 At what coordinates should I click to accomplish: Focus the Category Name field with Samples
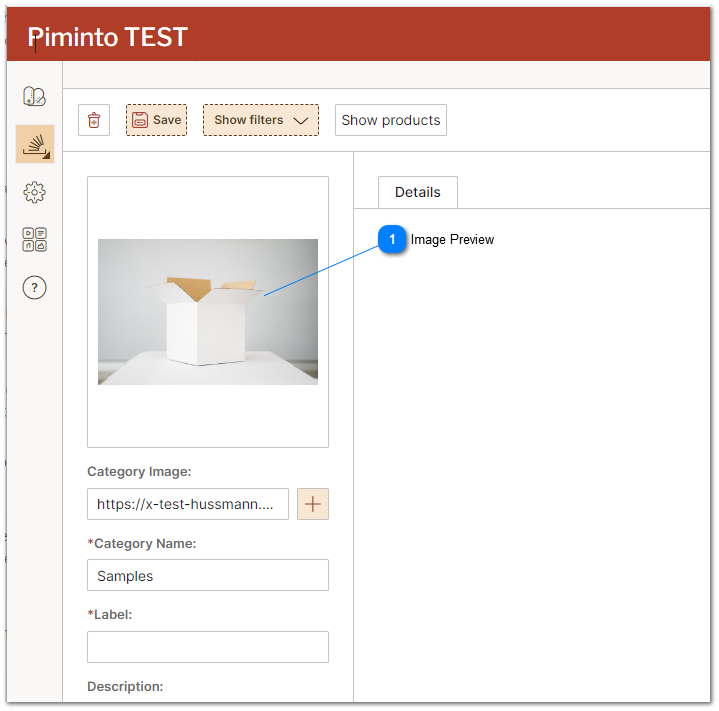click(208, 575)
